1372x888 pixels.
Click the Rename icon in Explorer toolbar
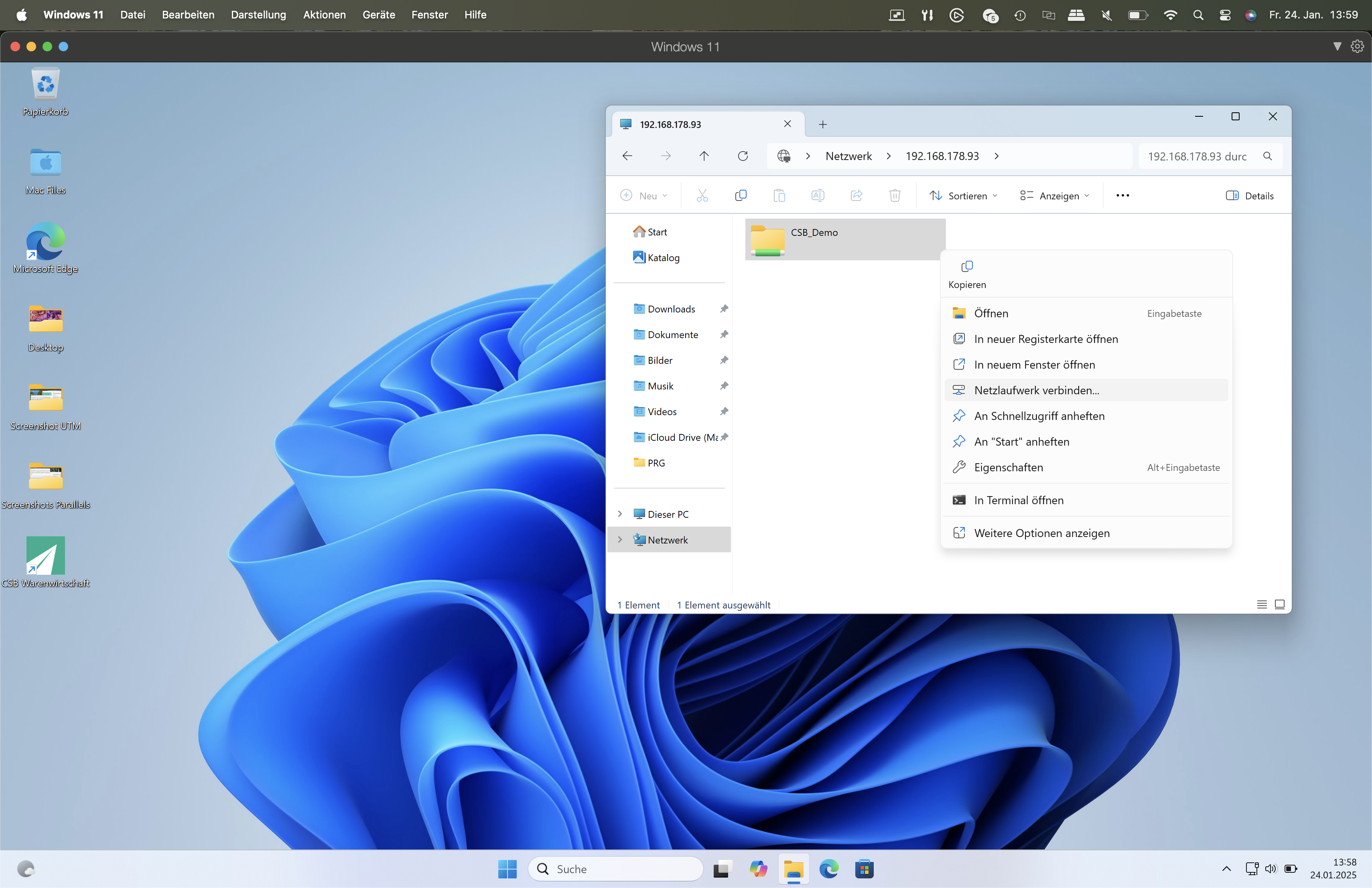[818, 196]
